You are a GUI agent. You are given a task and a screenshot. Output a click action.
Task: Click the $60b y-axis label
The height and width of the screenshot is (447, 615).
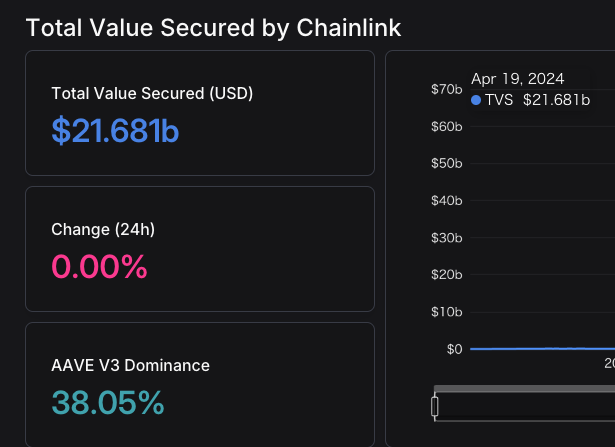[447, 127]
